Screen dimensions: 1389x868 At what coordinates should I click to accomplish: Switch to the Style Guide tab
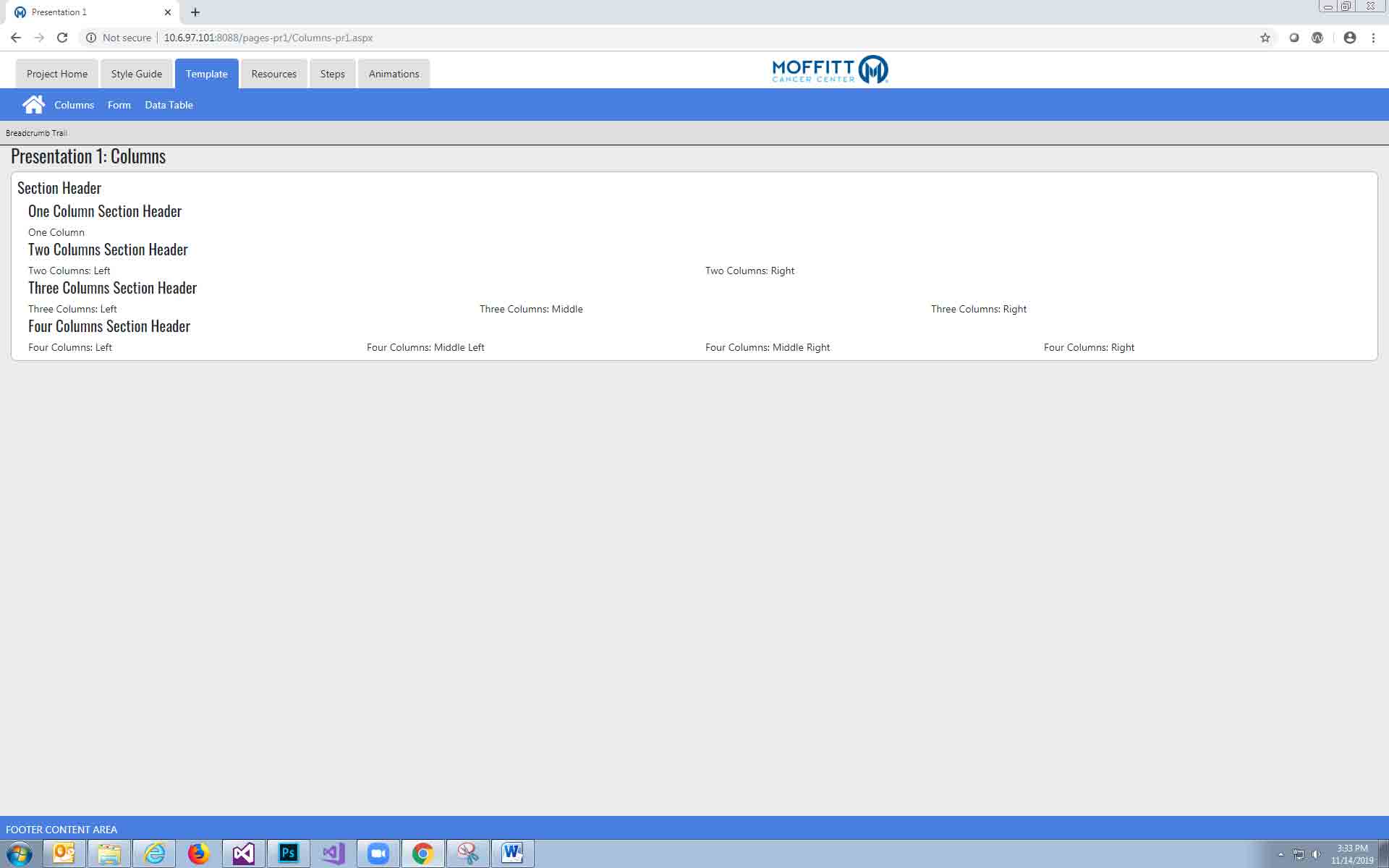[x=136, y=74]
